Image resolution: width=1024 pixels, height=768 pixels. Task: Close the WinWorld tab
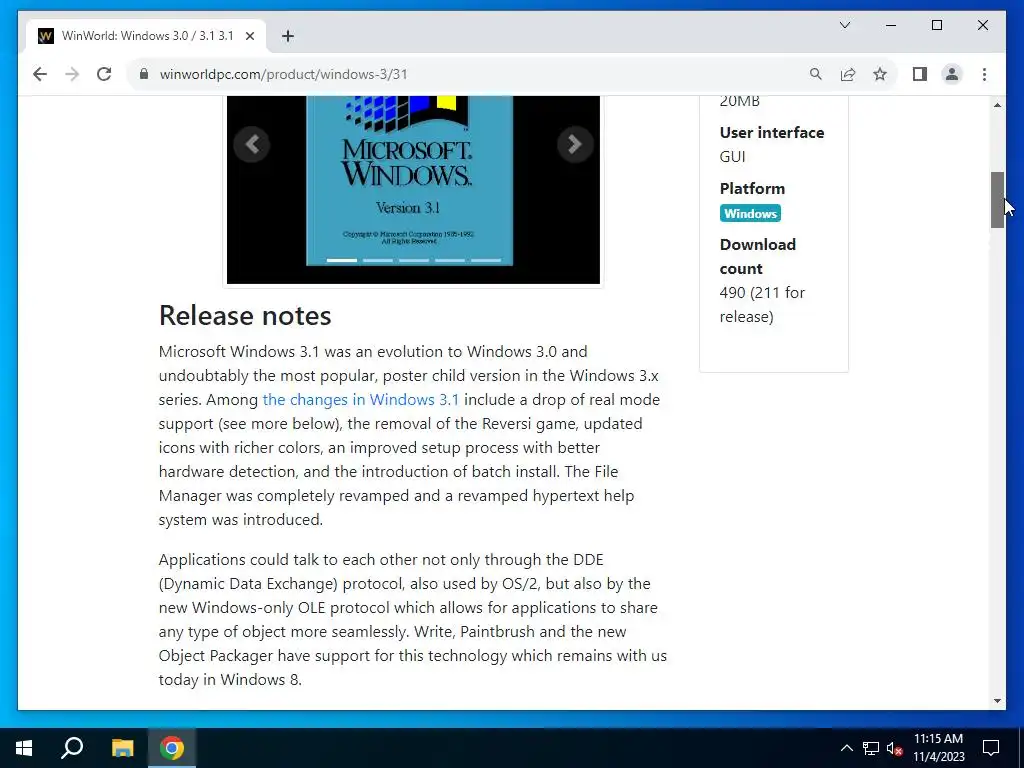[249, 36]
